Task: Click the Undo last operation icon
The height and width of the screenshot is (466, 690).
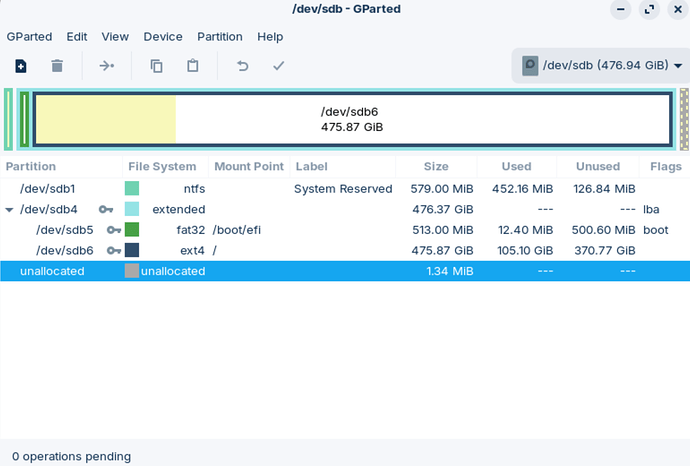Action: (x=242, y=66)
